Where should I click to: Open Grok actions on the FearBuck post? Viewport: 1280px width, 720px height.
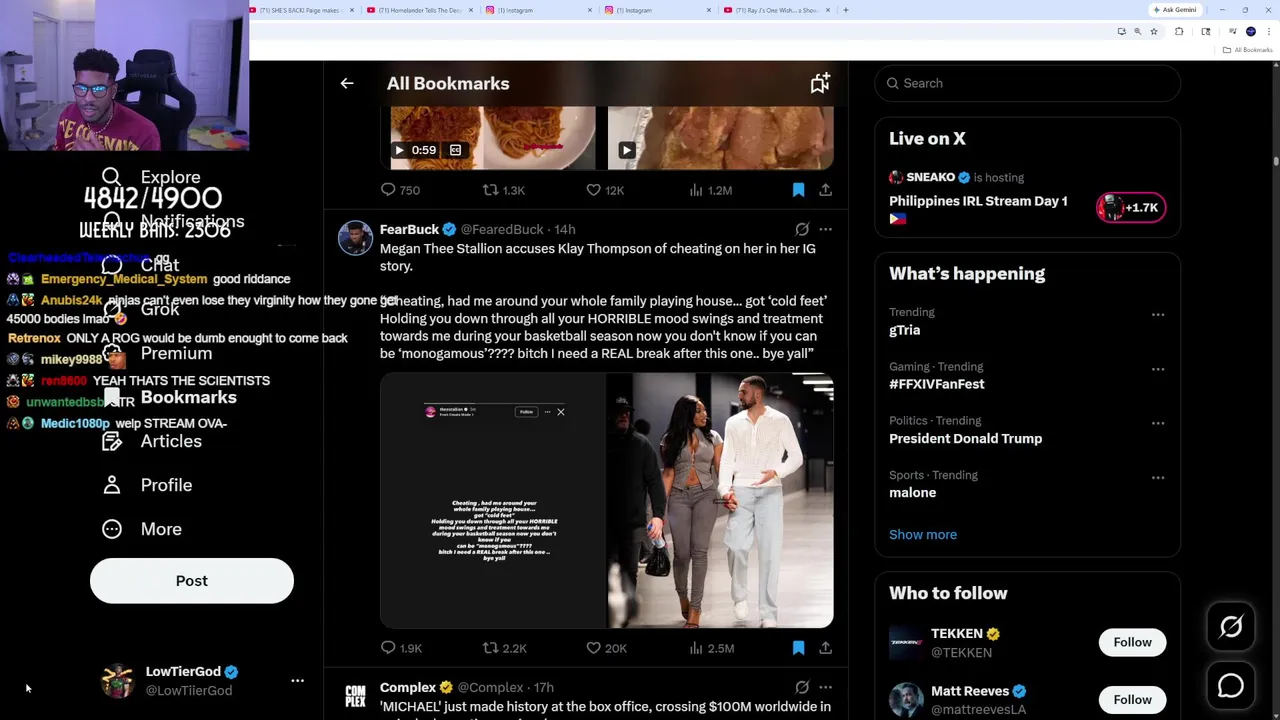pos(802,230)
